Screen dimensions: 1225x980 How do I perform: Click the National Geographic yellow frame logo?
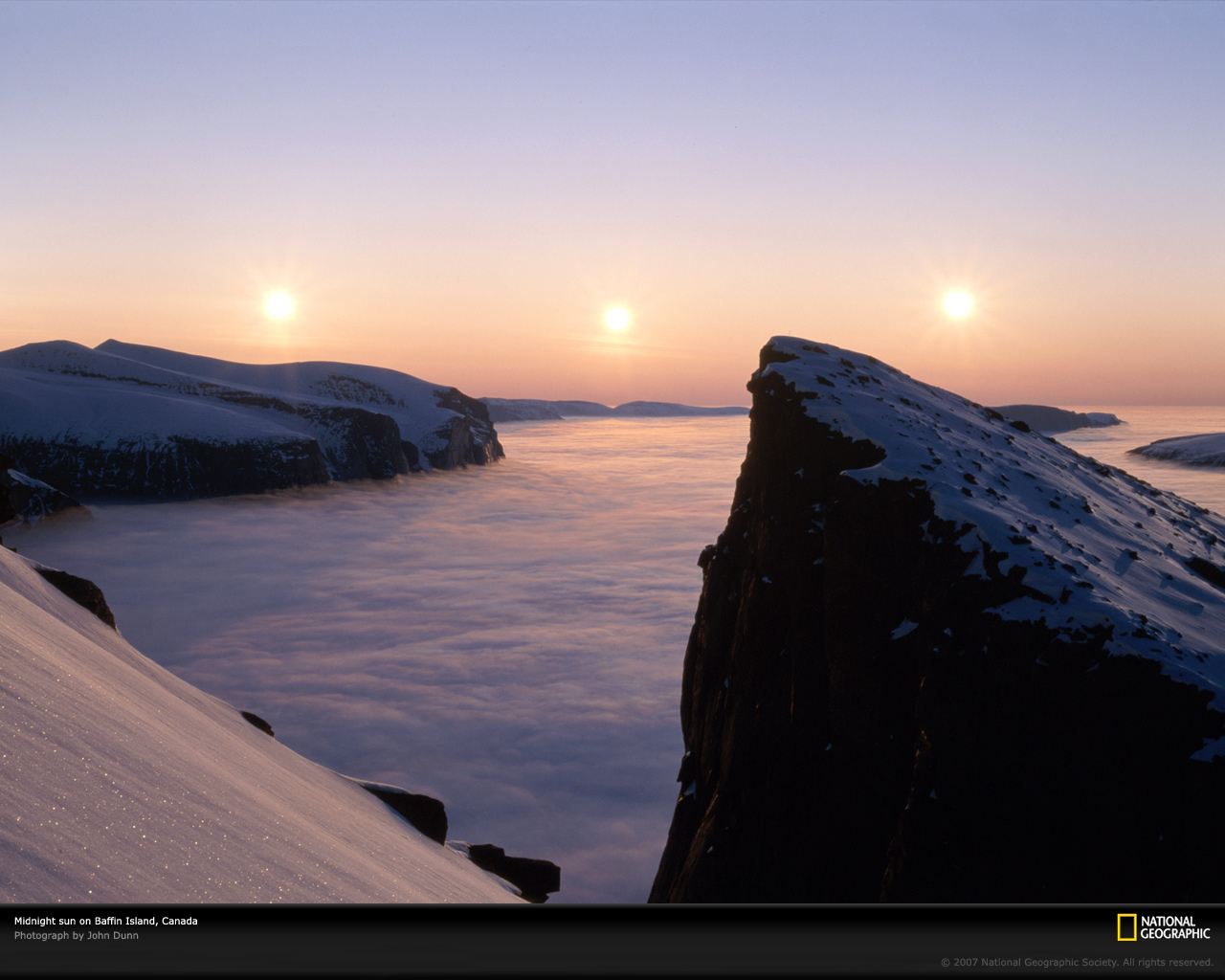point(1126,927)
